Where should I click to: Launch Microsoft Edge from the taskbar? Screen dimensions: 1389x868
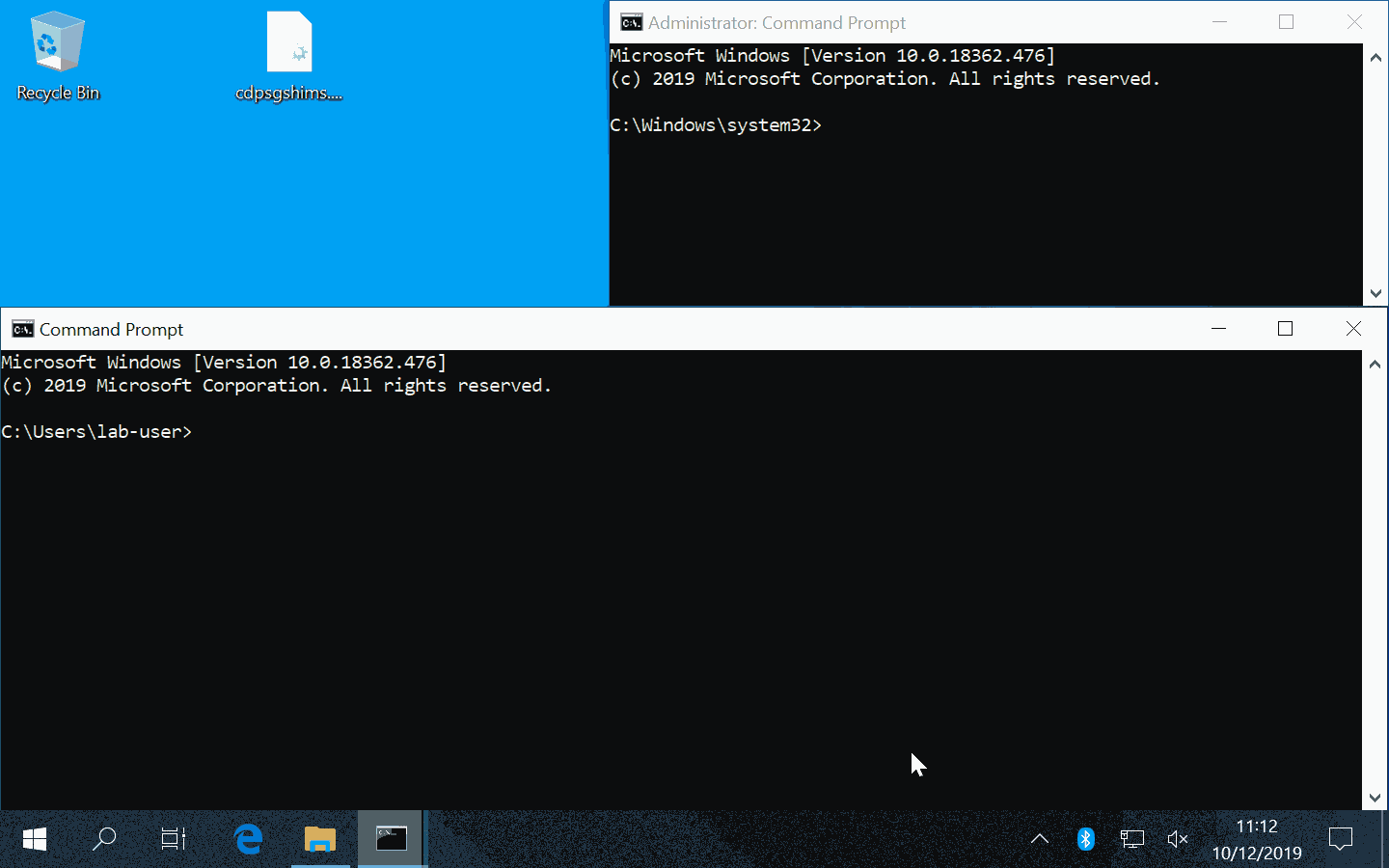click(249, 839)
